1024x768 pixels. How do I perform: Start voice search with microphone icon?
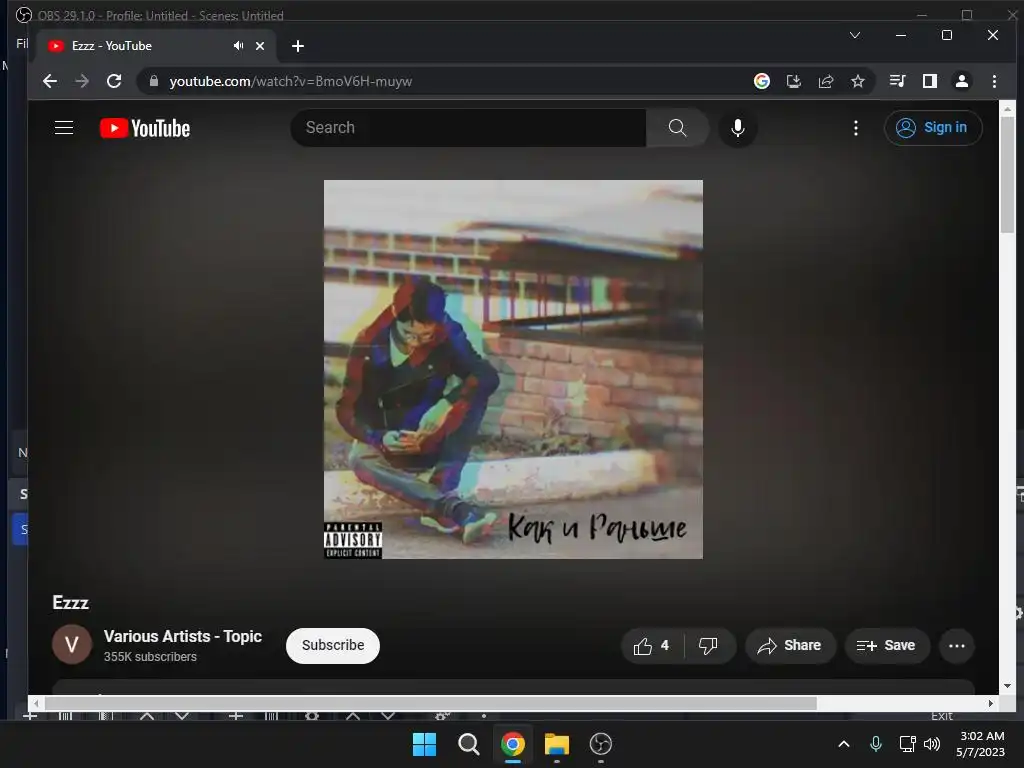coord(737,128)
